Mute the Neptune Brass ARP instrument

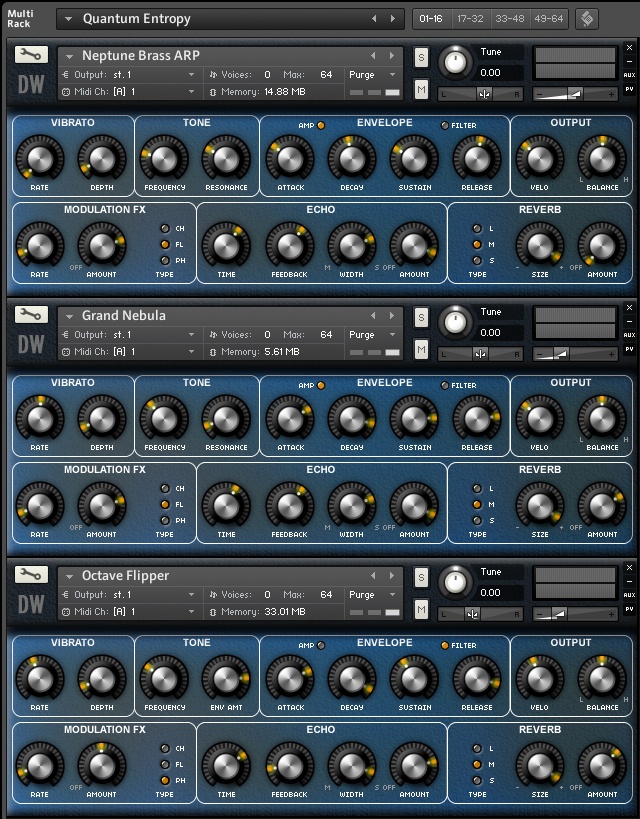421,91
